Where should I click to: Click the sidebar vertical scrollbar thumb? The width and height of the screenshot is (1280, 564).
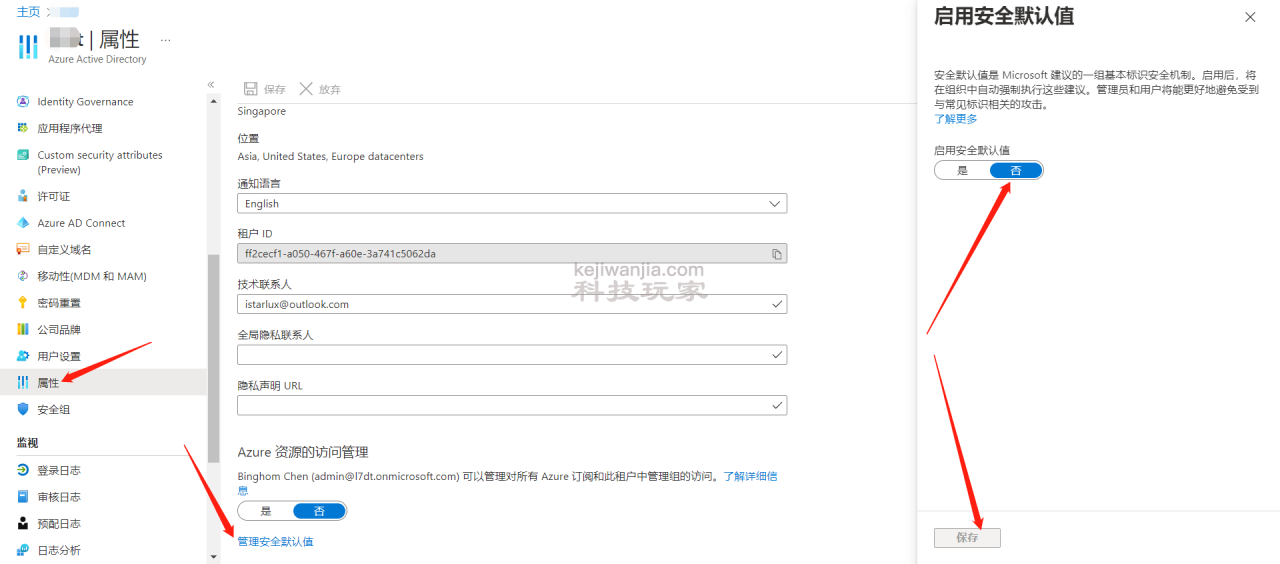click(213, 358)
